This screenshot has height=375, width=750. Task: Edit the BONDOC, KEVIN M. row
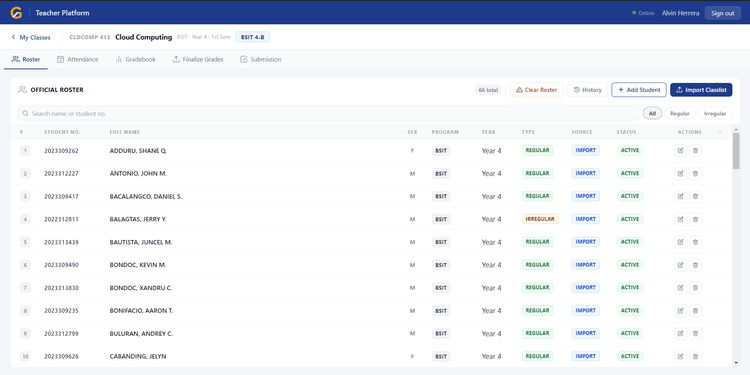tap(680, 265)
